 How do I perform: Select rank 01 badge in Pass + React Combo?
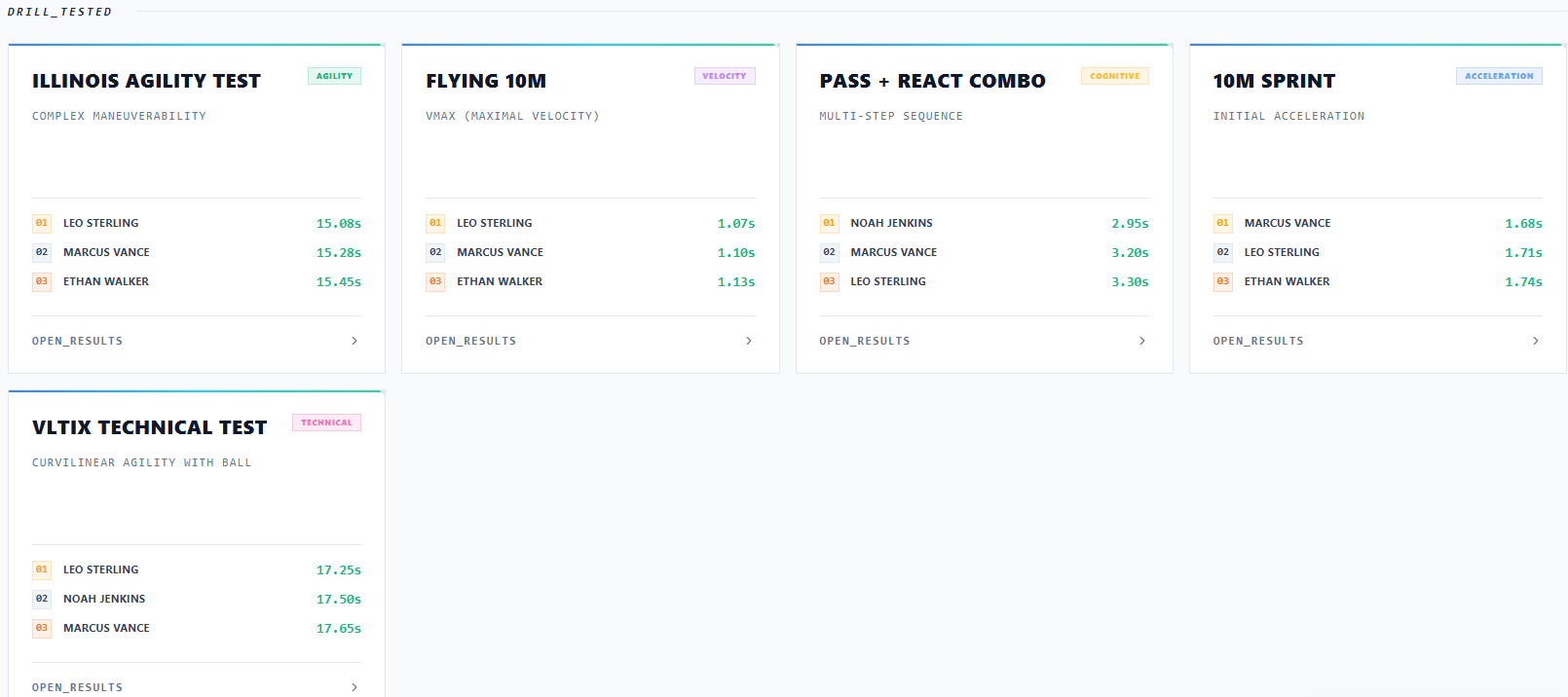tap(829, 223)
